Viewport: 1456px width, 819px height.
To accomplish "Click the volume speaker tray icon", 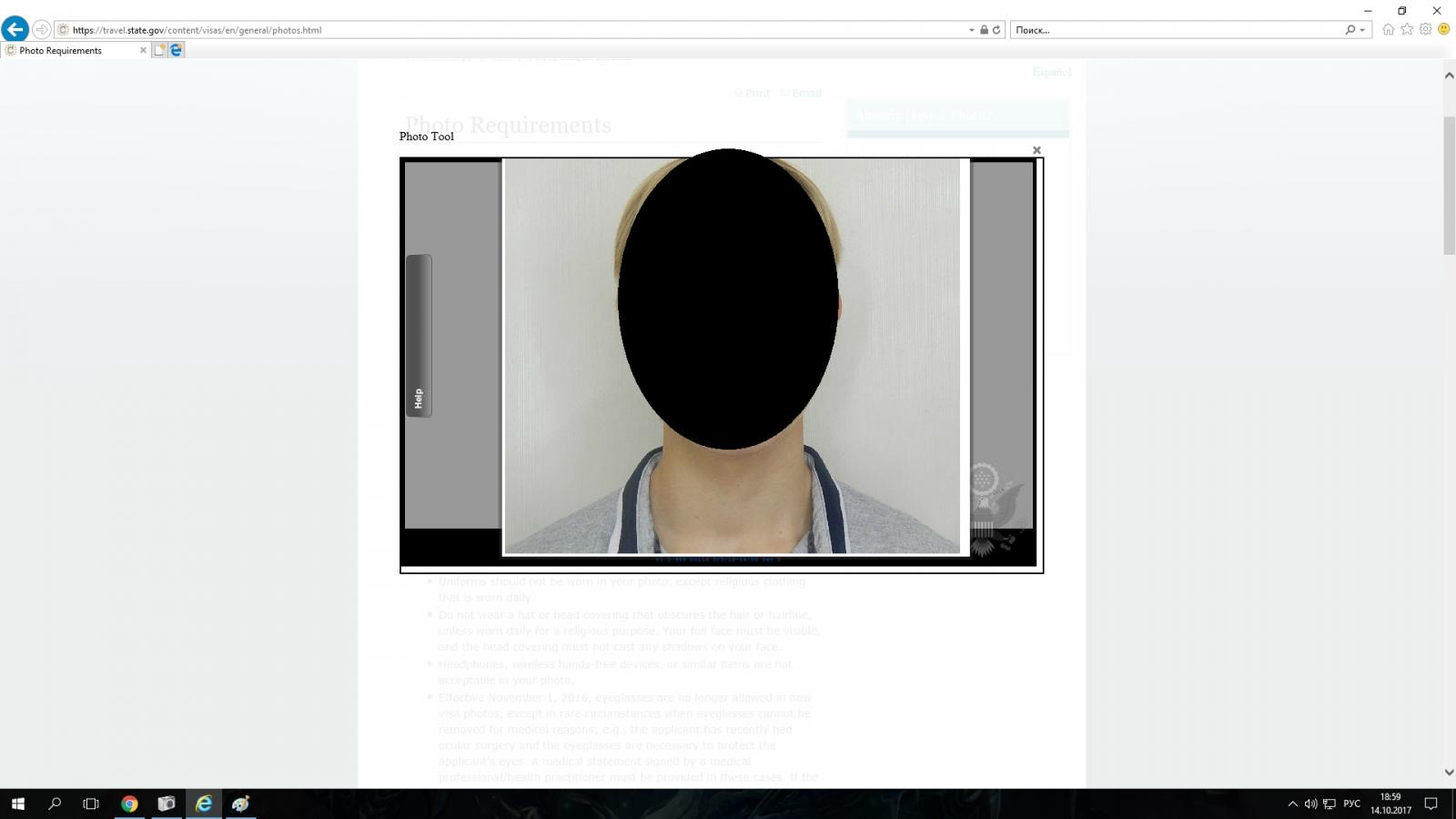I will point(1310,804).
